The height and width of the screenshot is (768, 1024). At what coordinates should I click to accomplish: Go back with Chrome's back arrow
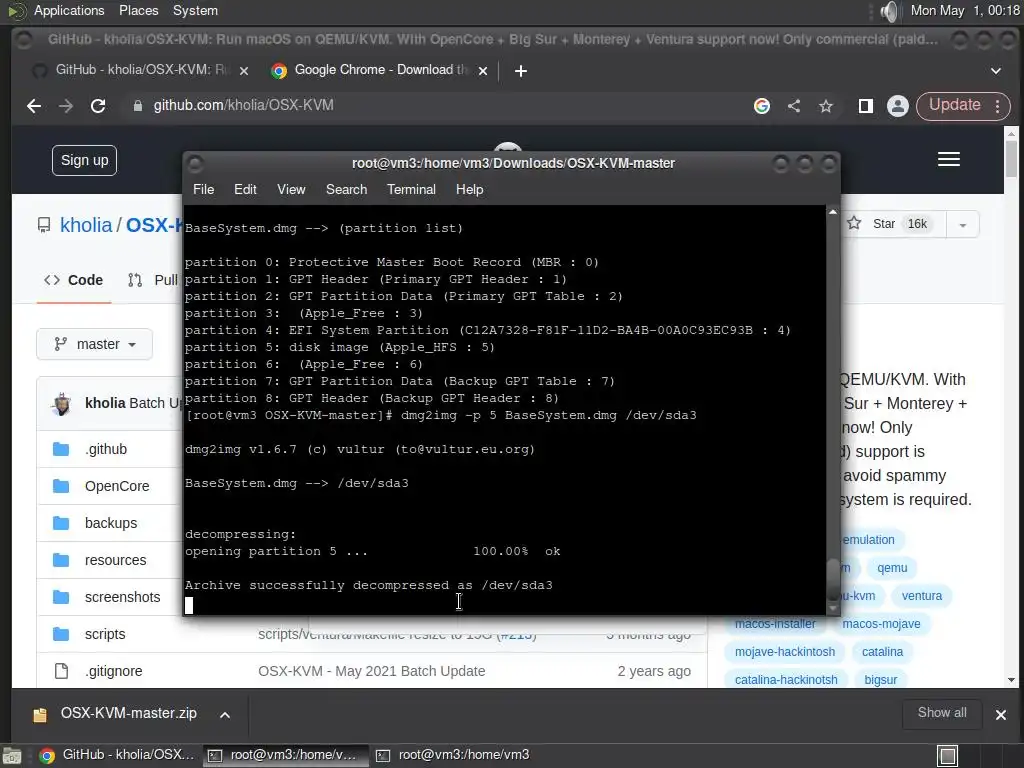tap(34, 106)
